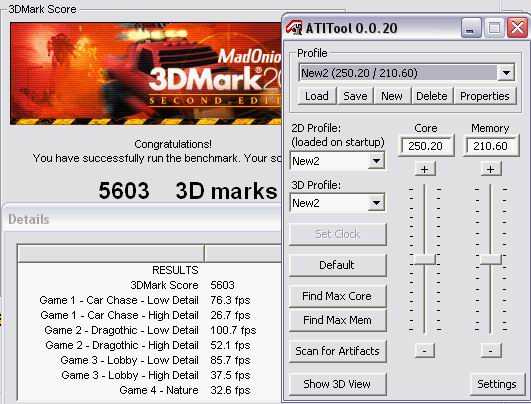Select Game 1 Car Chase Low Detail row
The image size is (531, 404).
(x=149, y=300)
